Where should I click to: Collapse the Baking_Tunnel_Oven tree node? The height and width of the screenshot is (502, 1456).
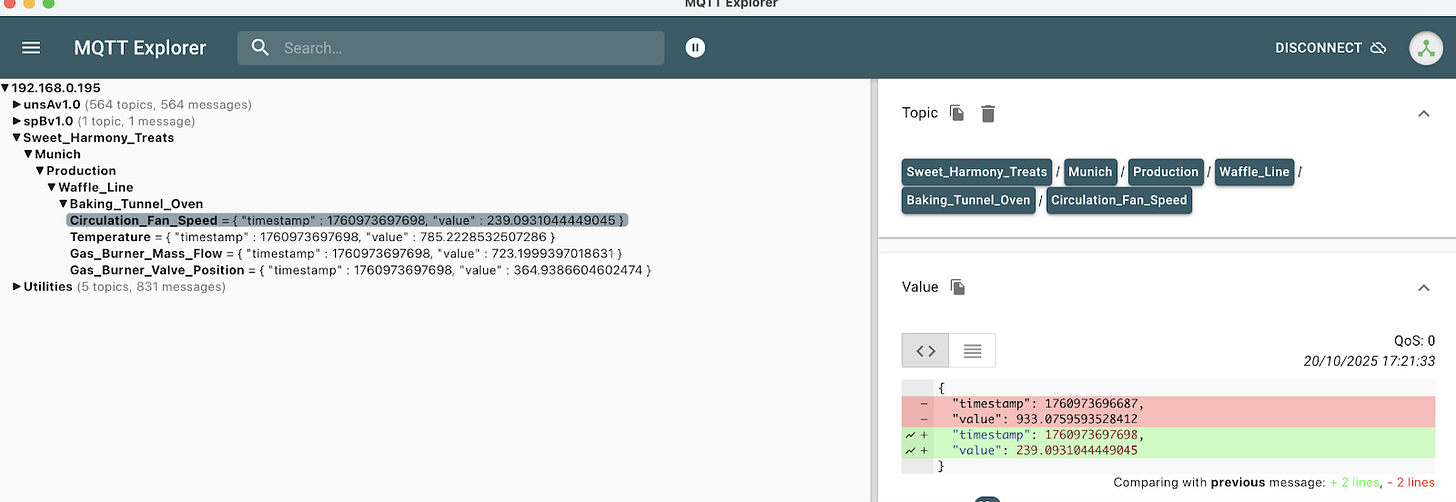63,204
